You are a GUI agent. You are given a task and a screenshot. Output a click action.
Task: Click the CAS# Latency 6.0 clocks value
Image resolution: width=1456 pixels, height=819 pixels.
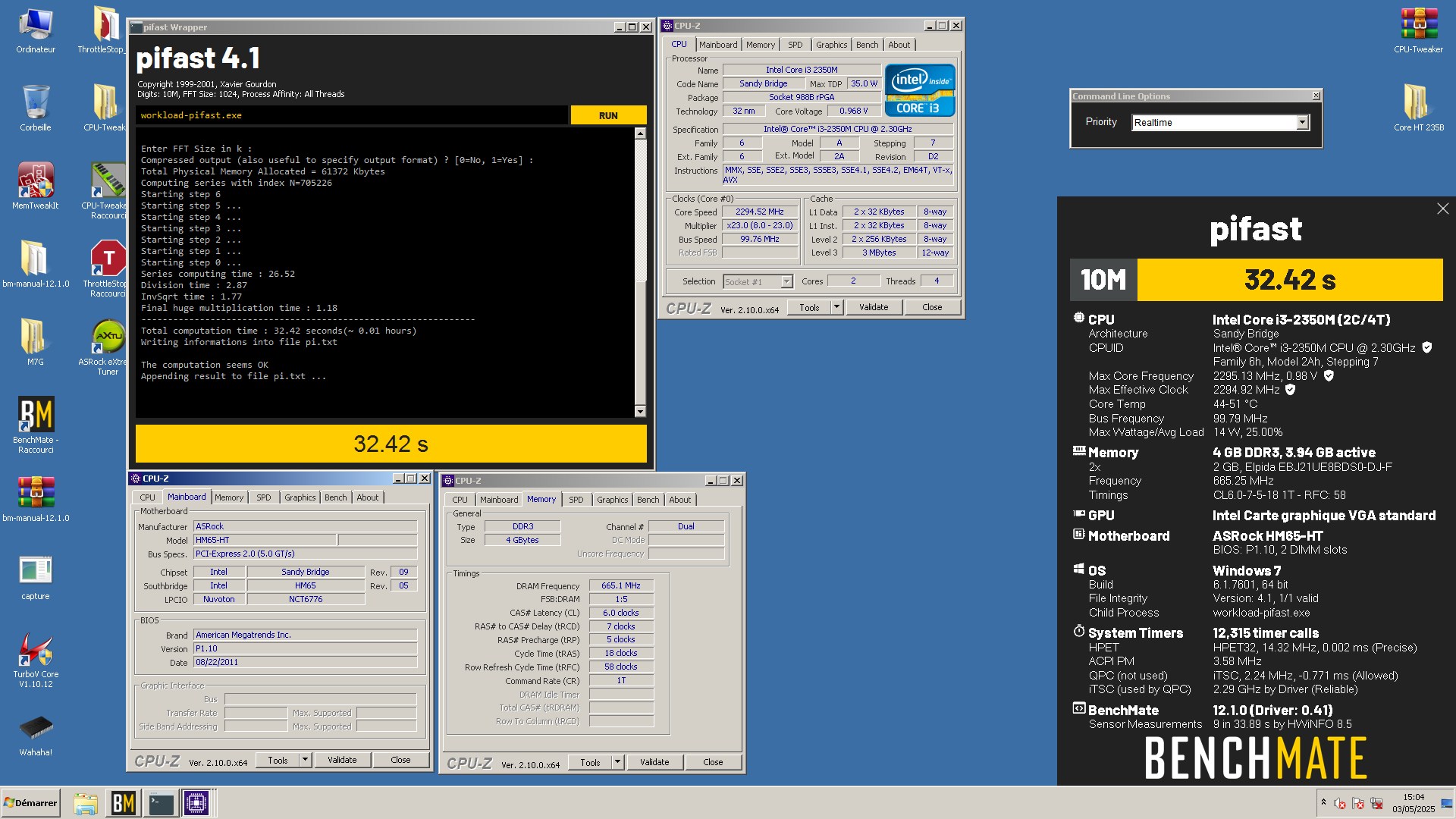tap(621, 613)
